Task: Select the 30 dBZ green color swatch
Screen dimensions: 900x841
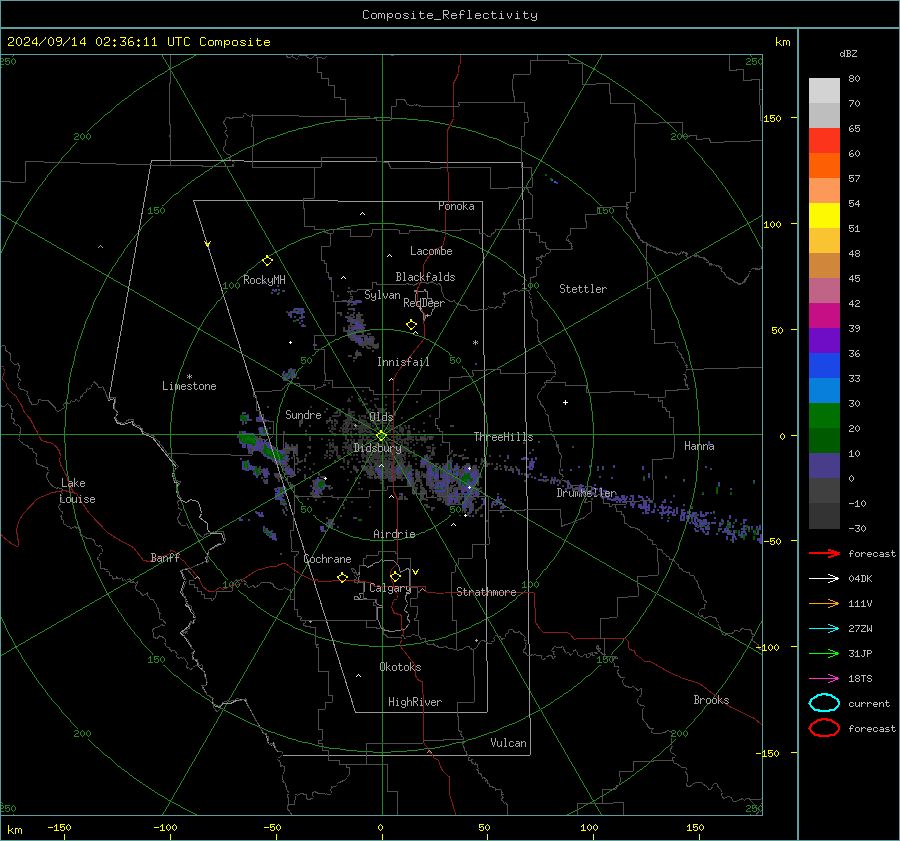Action: click(x=824, y=416)
